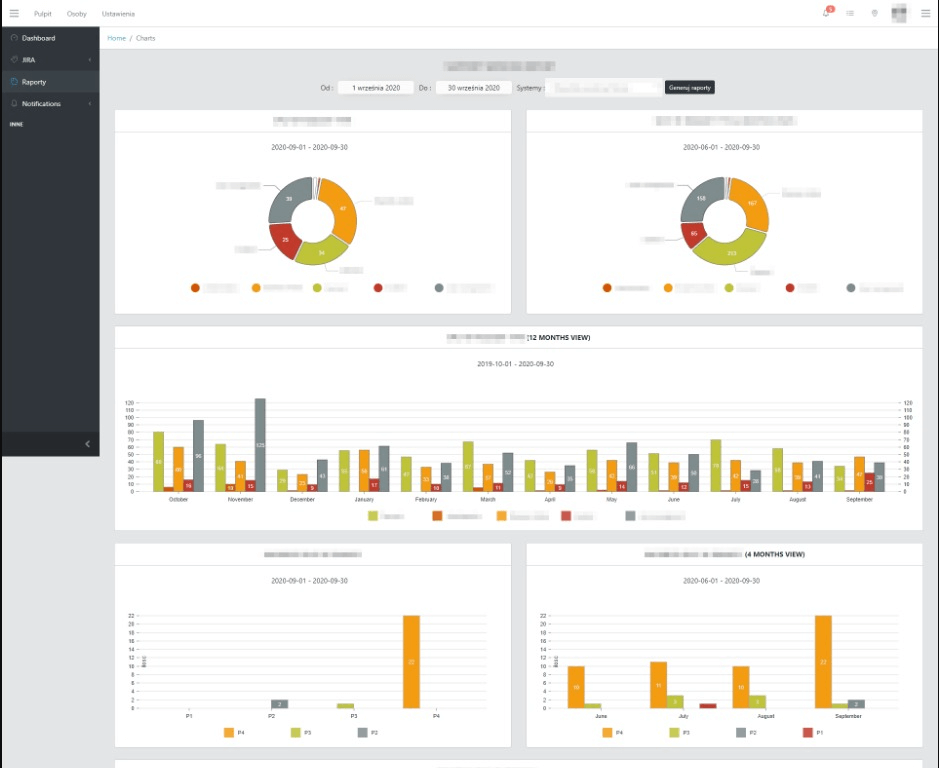Select Notifications in the sidebar
This screenshot has height=768, width=939.
click(50, 104)
